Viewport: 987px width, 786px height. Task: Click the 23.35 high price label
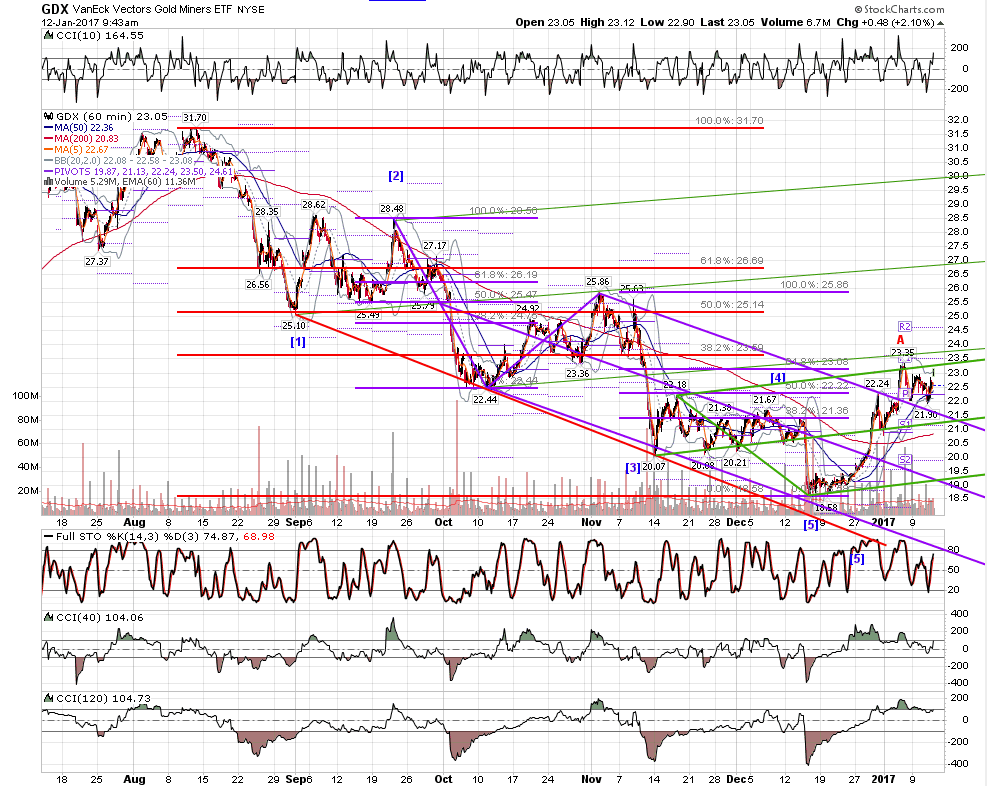tap(903, 352)
